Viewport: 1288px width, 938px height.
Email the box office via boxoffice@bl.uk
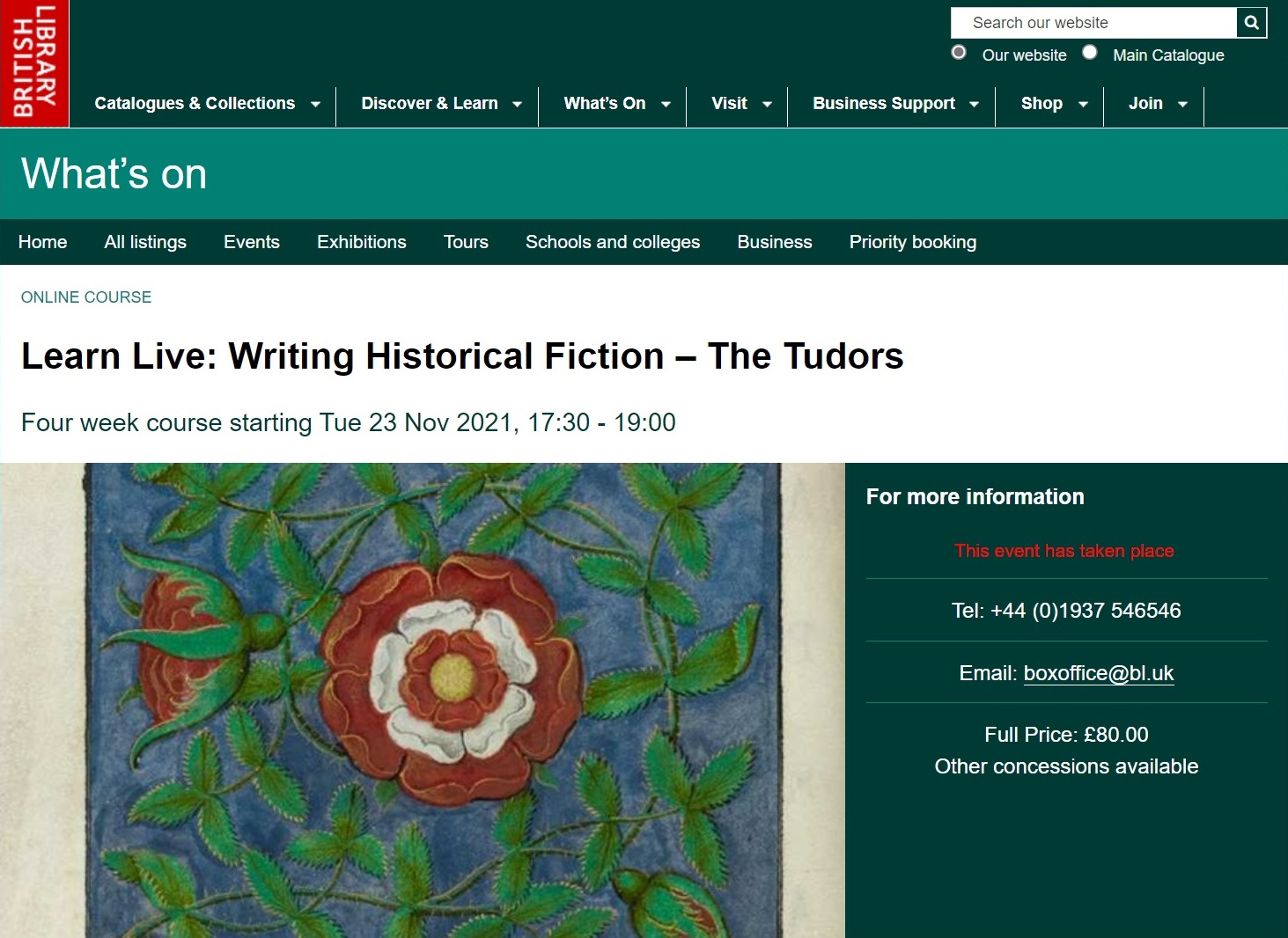tap(1099, 673)
